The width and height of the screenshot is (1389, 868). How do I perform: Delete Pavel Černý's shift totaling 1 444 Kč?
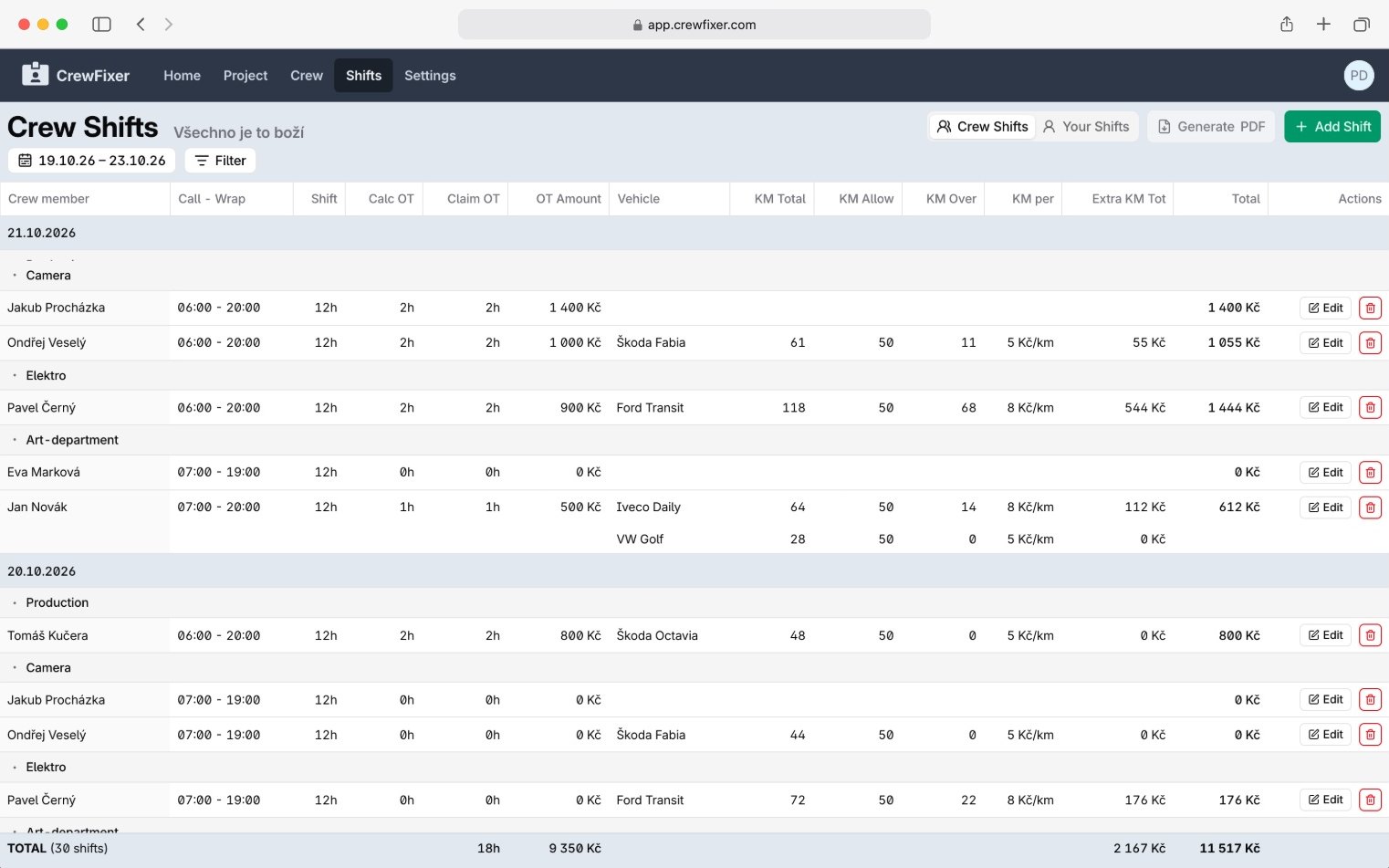1370,408
